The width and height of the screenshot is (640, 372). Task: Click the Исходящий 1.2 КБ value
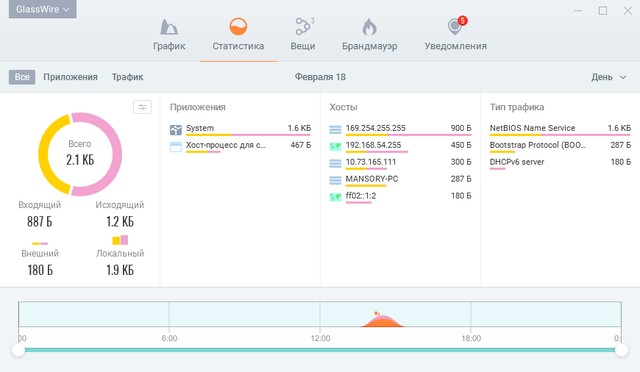(120, 222)
